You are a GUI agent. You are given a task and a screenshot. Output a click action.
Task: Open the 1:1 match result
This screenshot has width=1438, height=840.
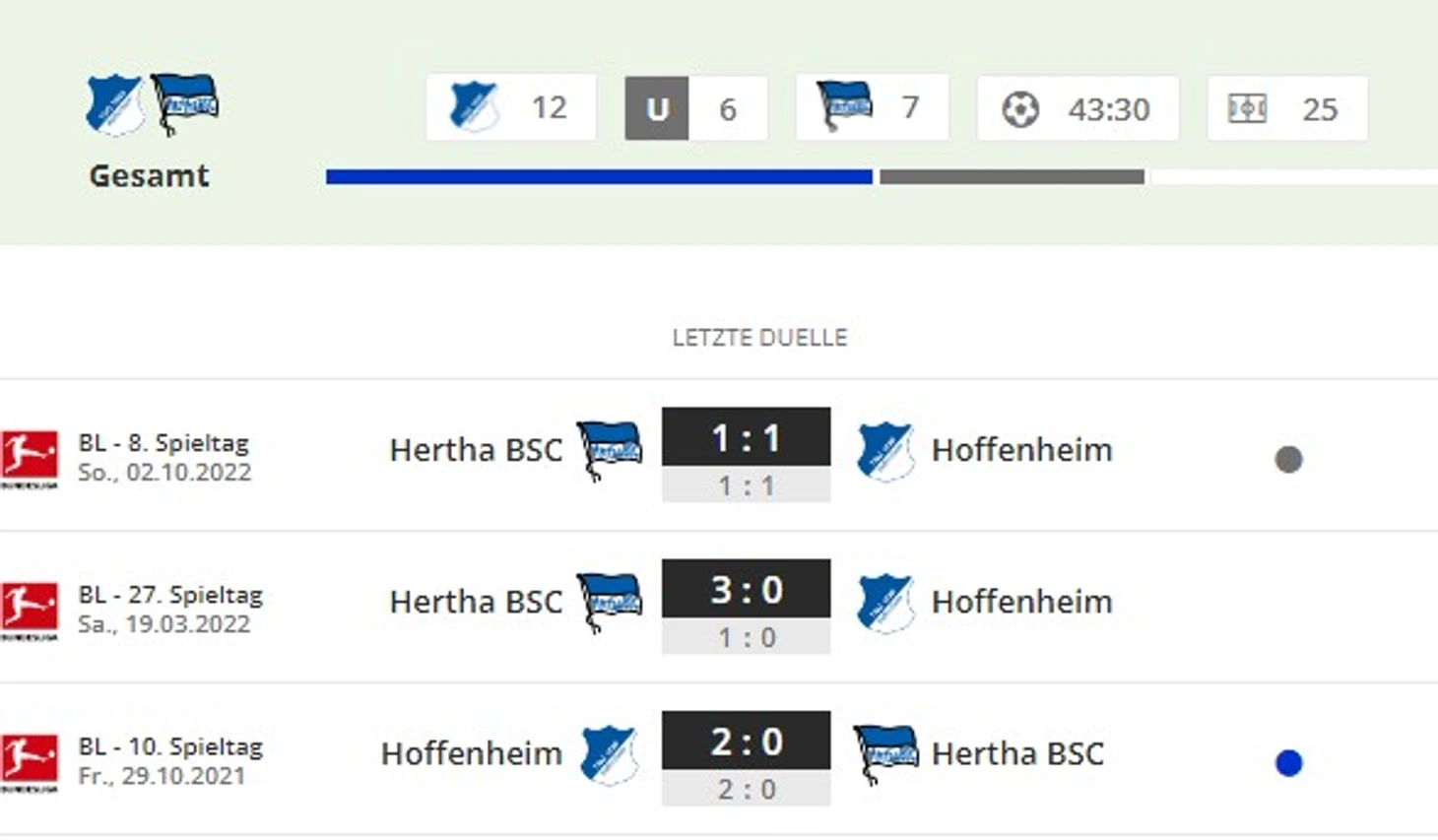[x=746, y=438]
